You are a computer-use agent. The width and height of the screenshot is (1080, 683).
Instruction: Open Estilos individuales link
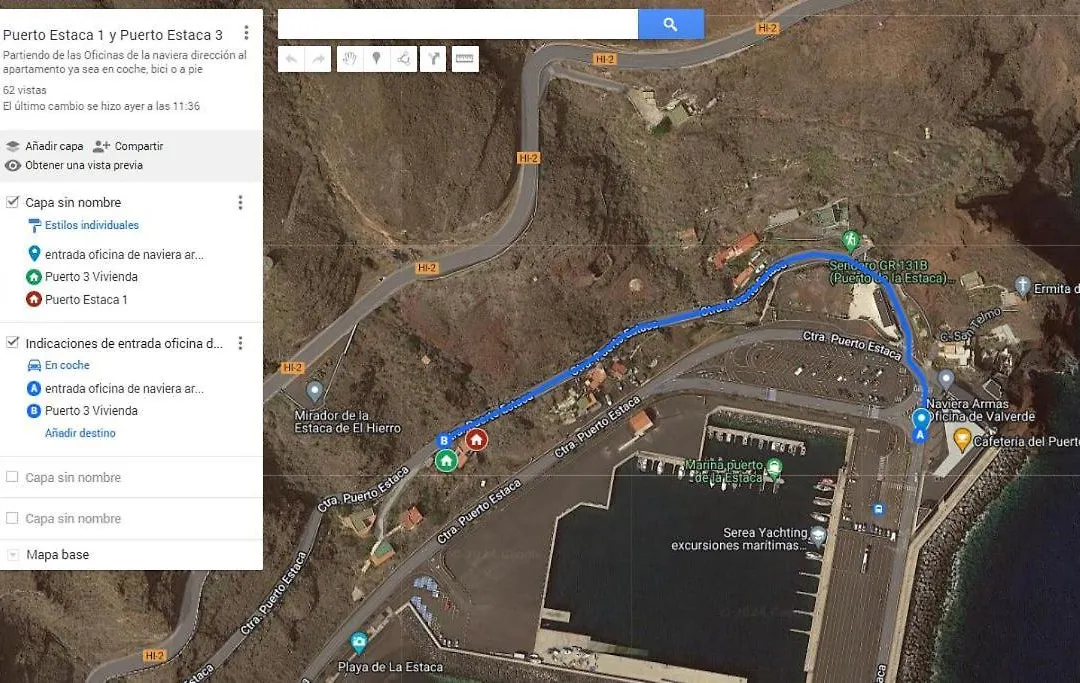click(92, 225)
